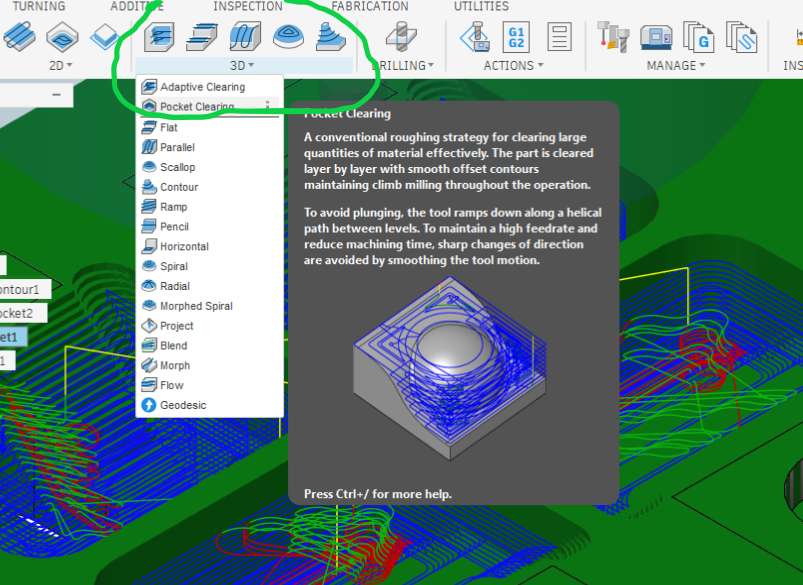803x585 pixels.
Task: Open the TURNING ribbon tab
Action: pyautogui.click(x=38, y=6)
